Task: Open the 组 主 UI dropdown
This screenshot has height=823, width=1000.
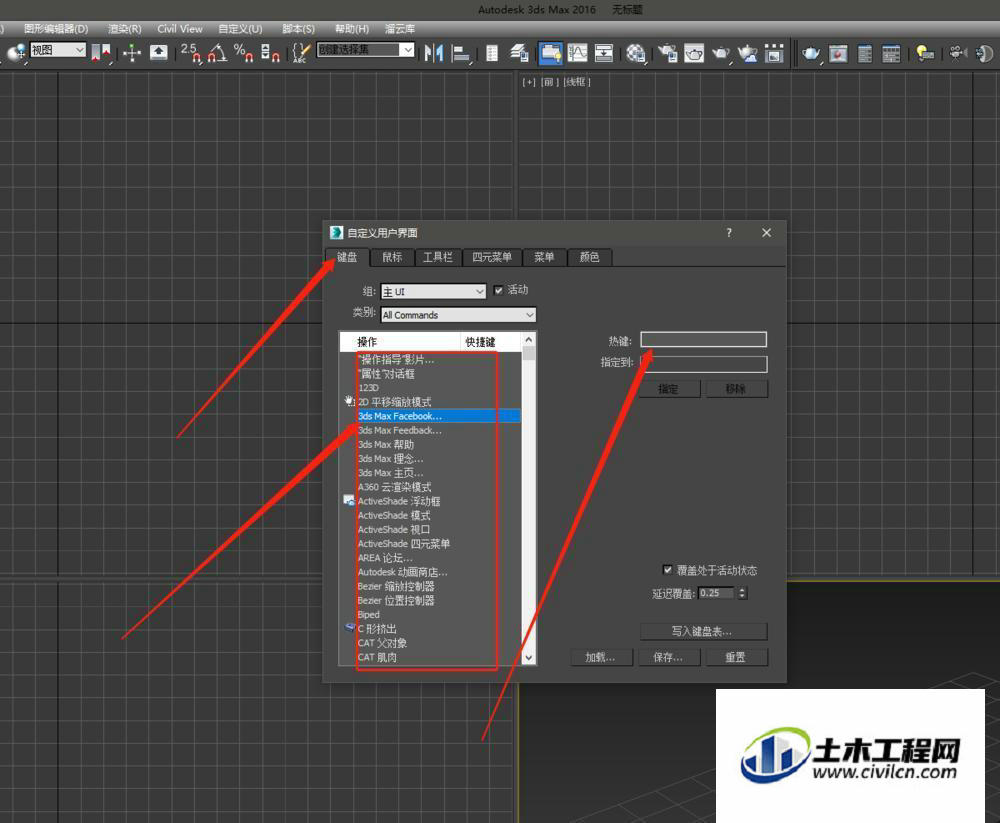Action: (433, 292)
